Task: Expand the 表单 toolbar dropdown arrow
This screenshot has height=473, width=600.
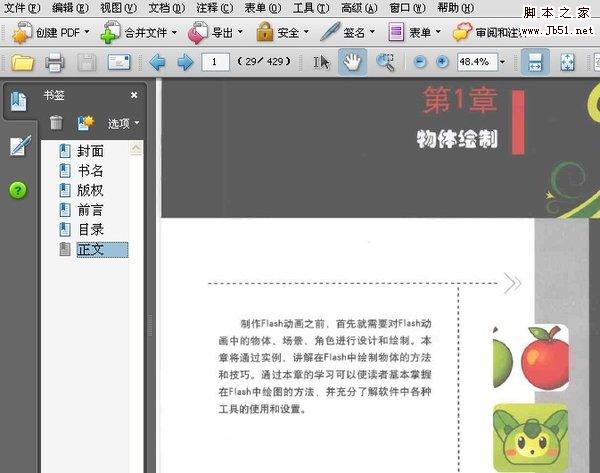Action: tap(438, 32)
